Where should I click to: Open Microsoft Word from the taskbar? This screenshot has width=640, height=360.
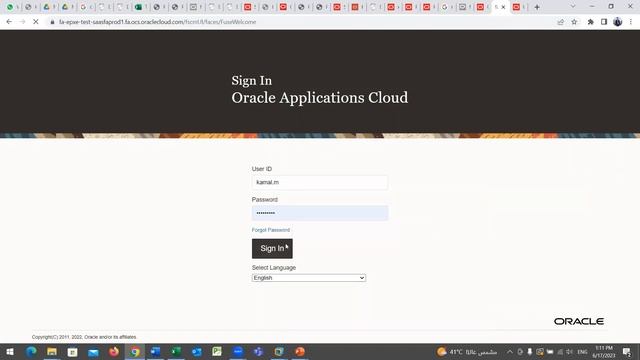pyautogui.click(x=156, y=352)
